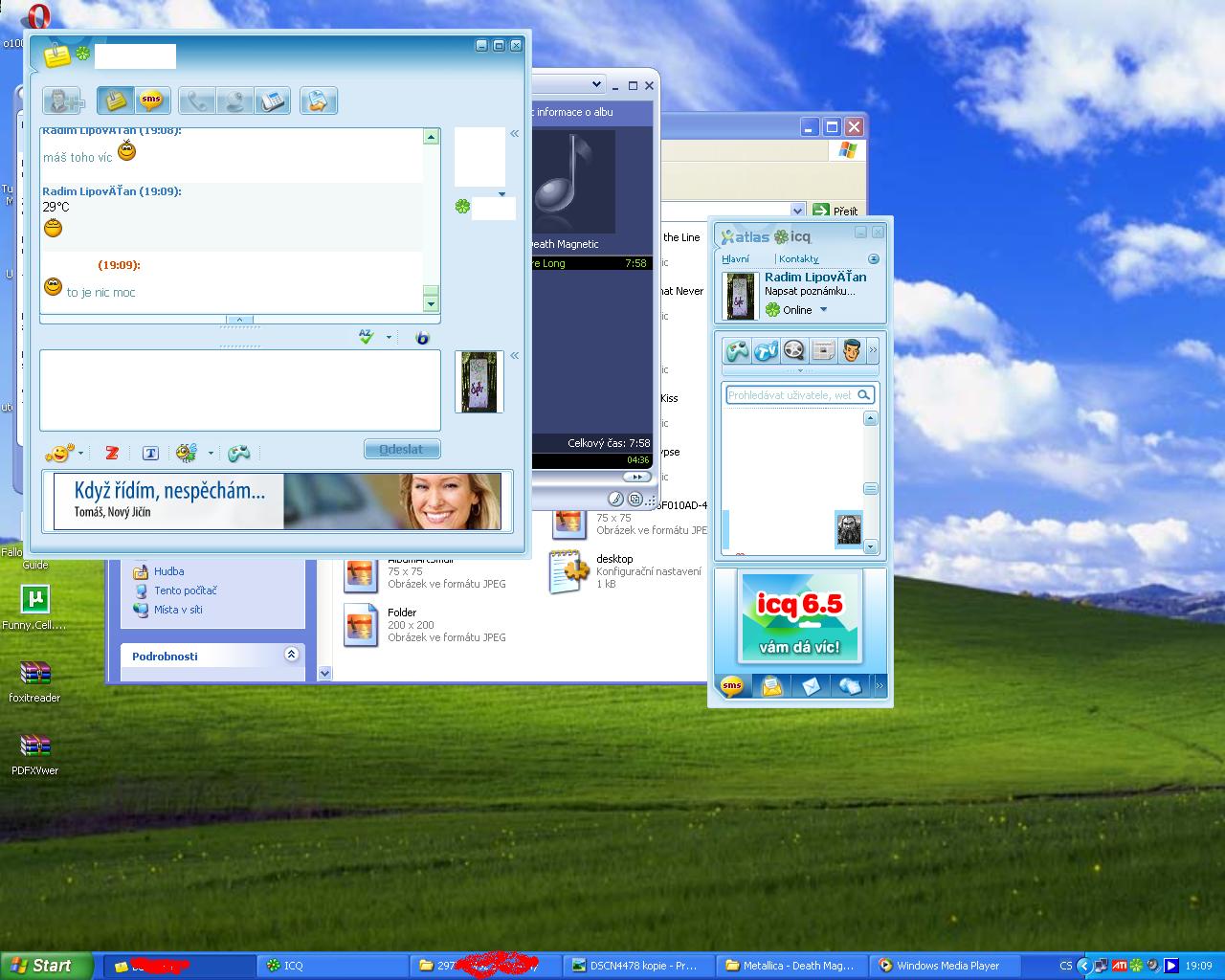Click the blue b icon above message box
The width and height of the screenshot is (1225, 980).
(x=422, y=338)
